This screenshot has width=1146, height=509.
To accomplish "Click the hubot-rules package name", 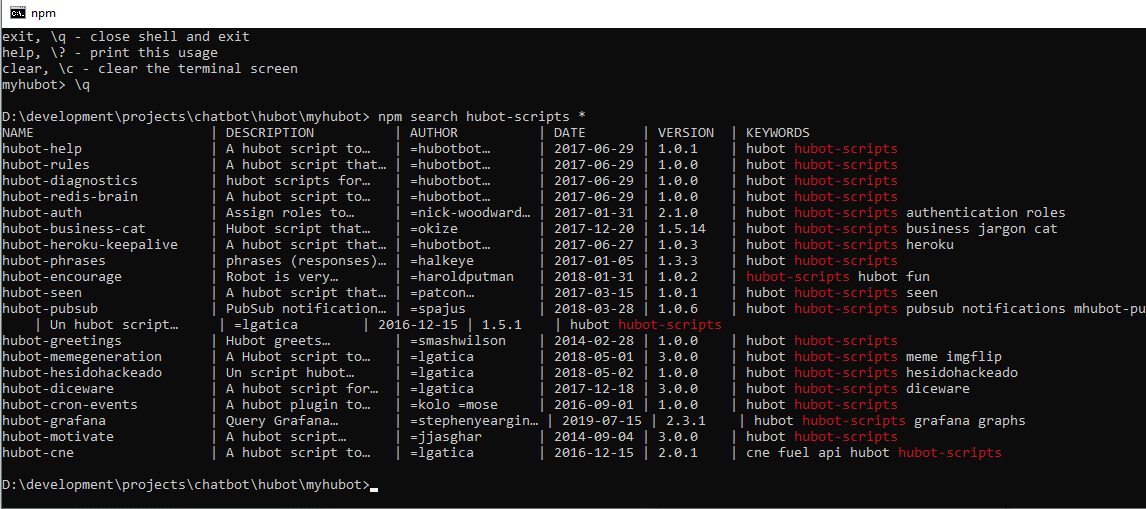I will click(x=46, y=165).
